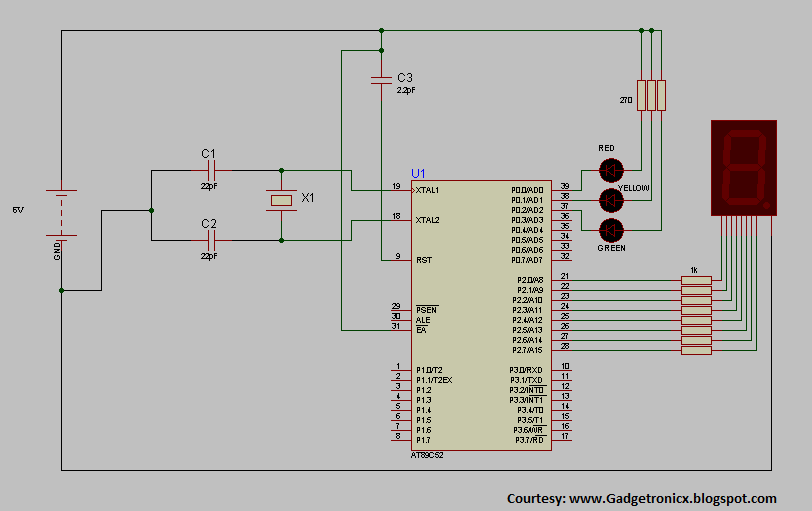The width and height of the screenshot is (812, 511).
Task: Click the P3.7/RD pin label
Action: 529,440
